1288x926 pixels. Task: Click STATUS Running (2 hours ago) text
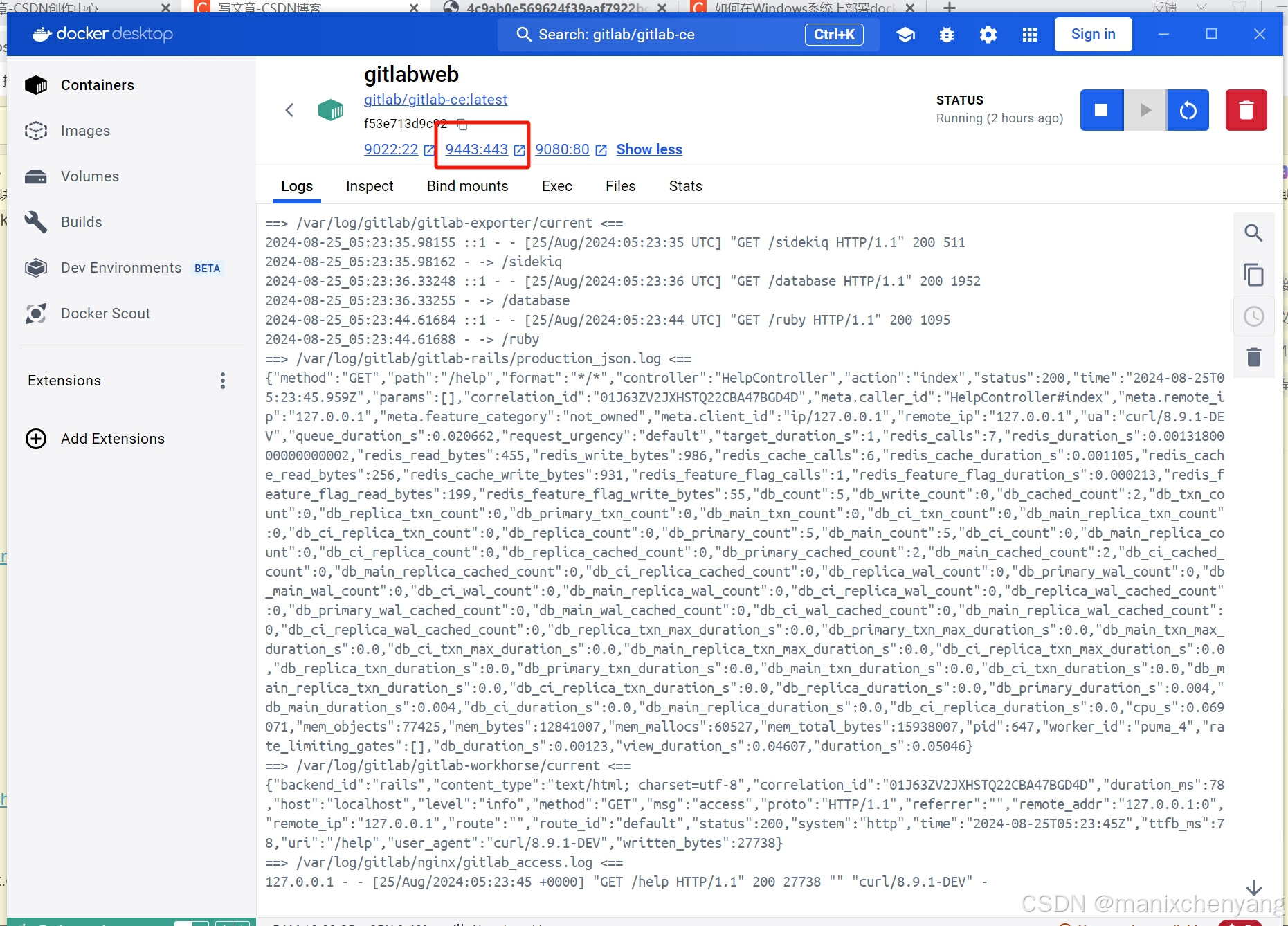pyautogui.click(x=999, y=109)
